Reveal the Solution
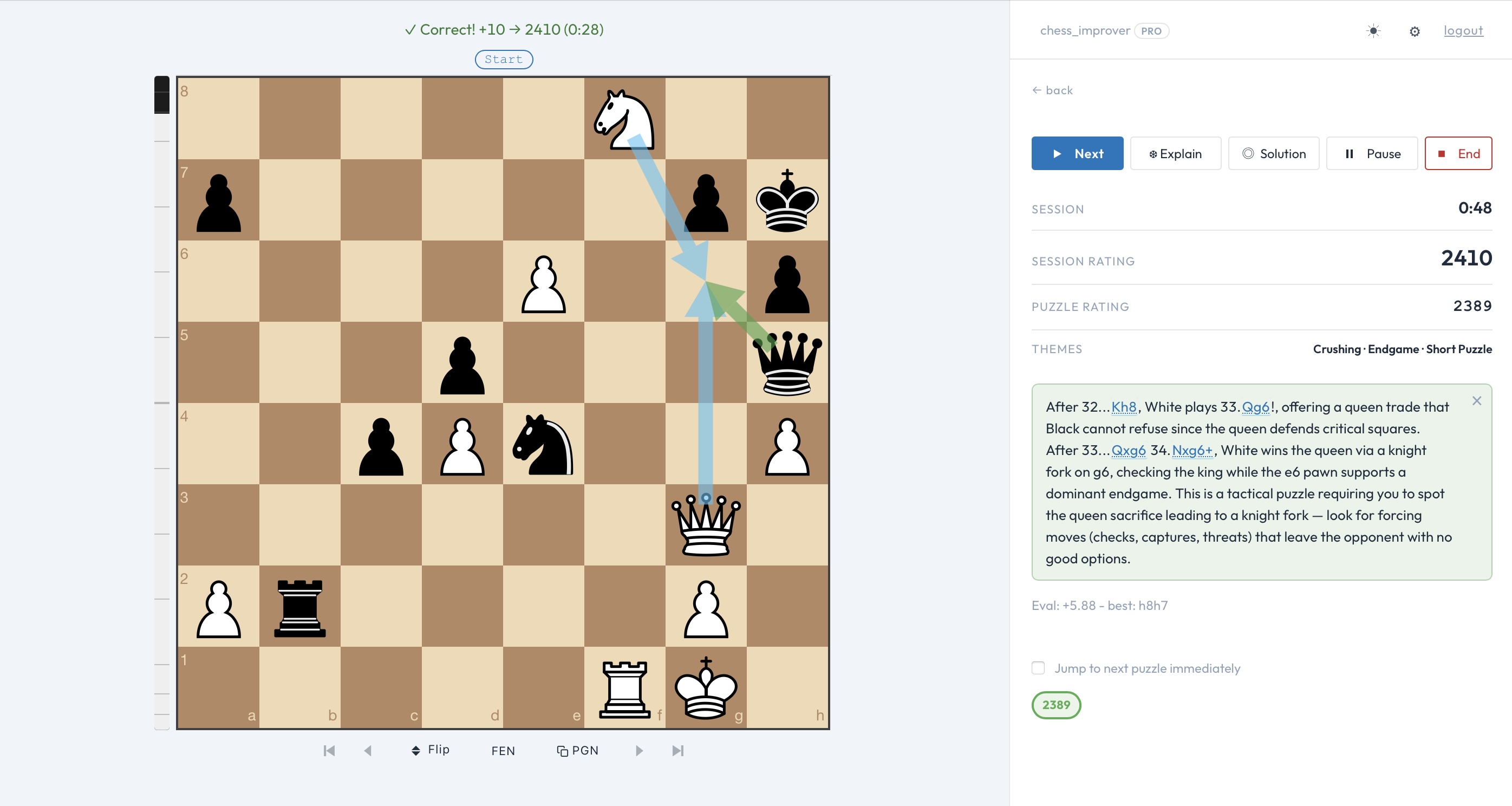This screenshot has height=806, width=1512. (x=1274, y=154)
